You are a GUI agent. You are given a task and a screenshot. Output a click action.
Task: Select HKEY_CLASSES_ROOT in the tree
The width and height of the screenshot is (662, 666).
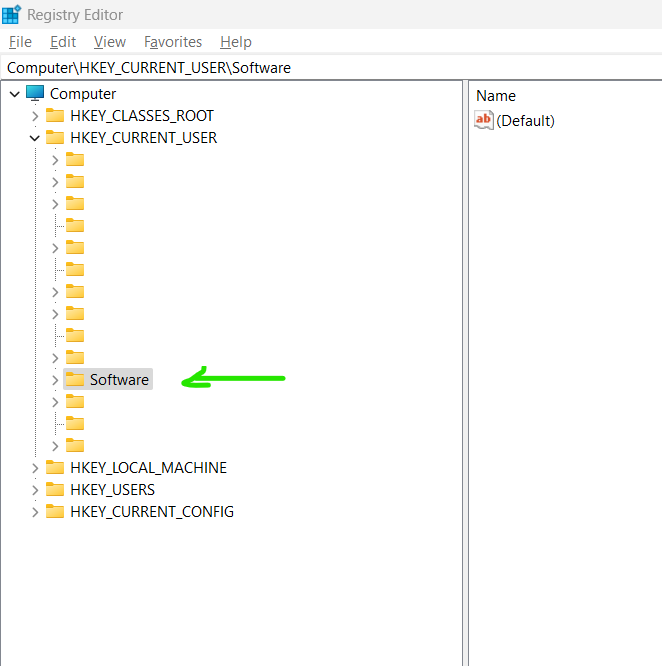tap(142, 116)
